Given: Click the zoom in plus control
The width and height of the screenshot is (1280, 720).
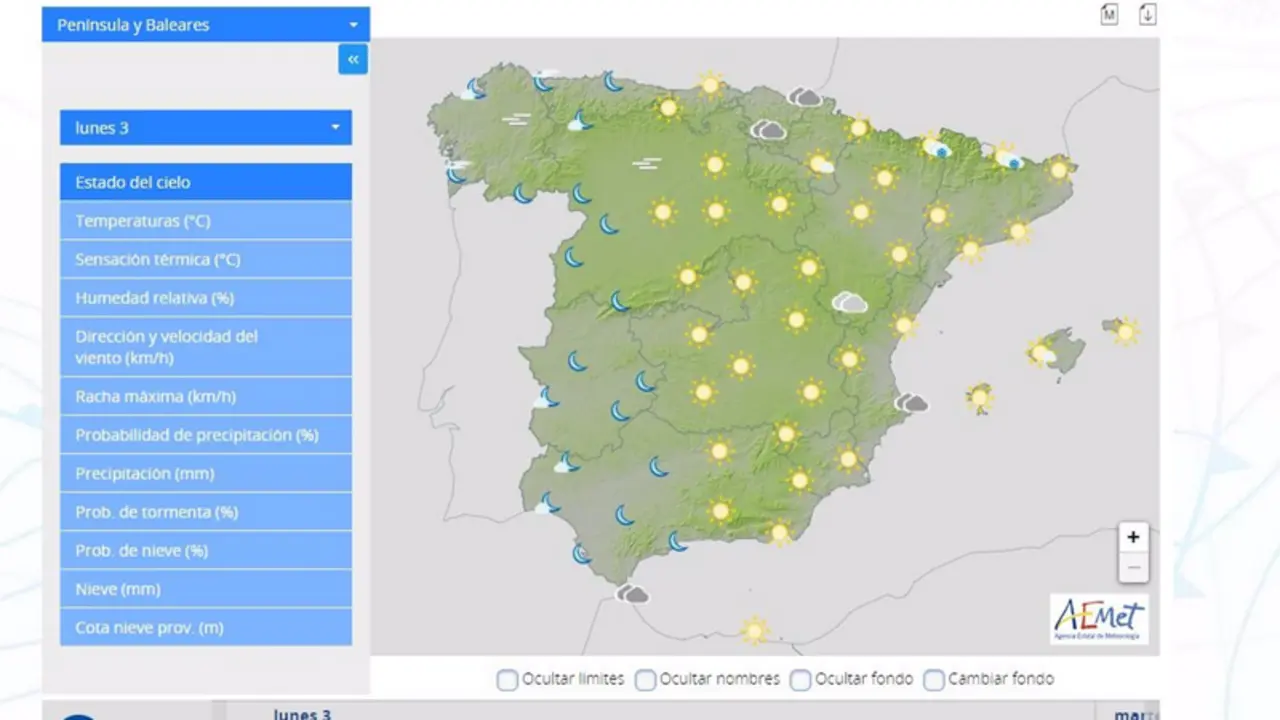Looking at the screenshot, I should 1133,537.
